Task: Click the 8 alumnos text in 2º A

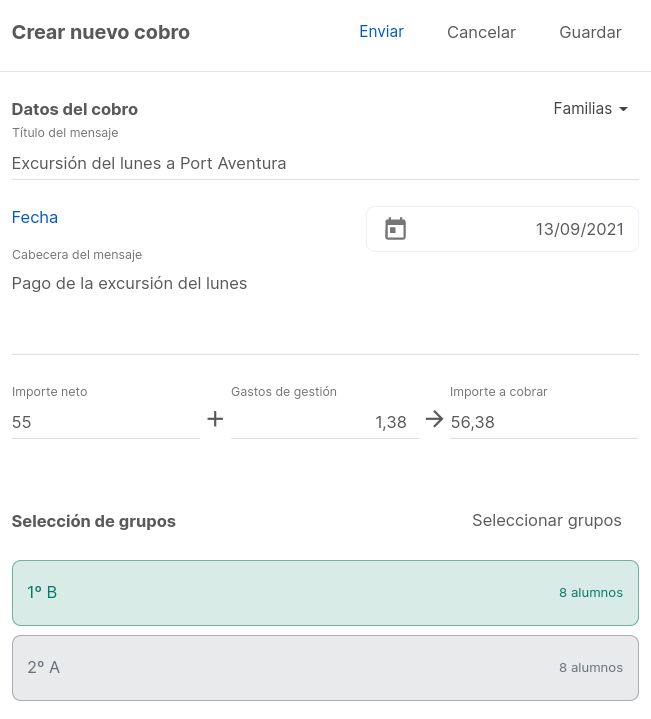Action: point(590,668)
